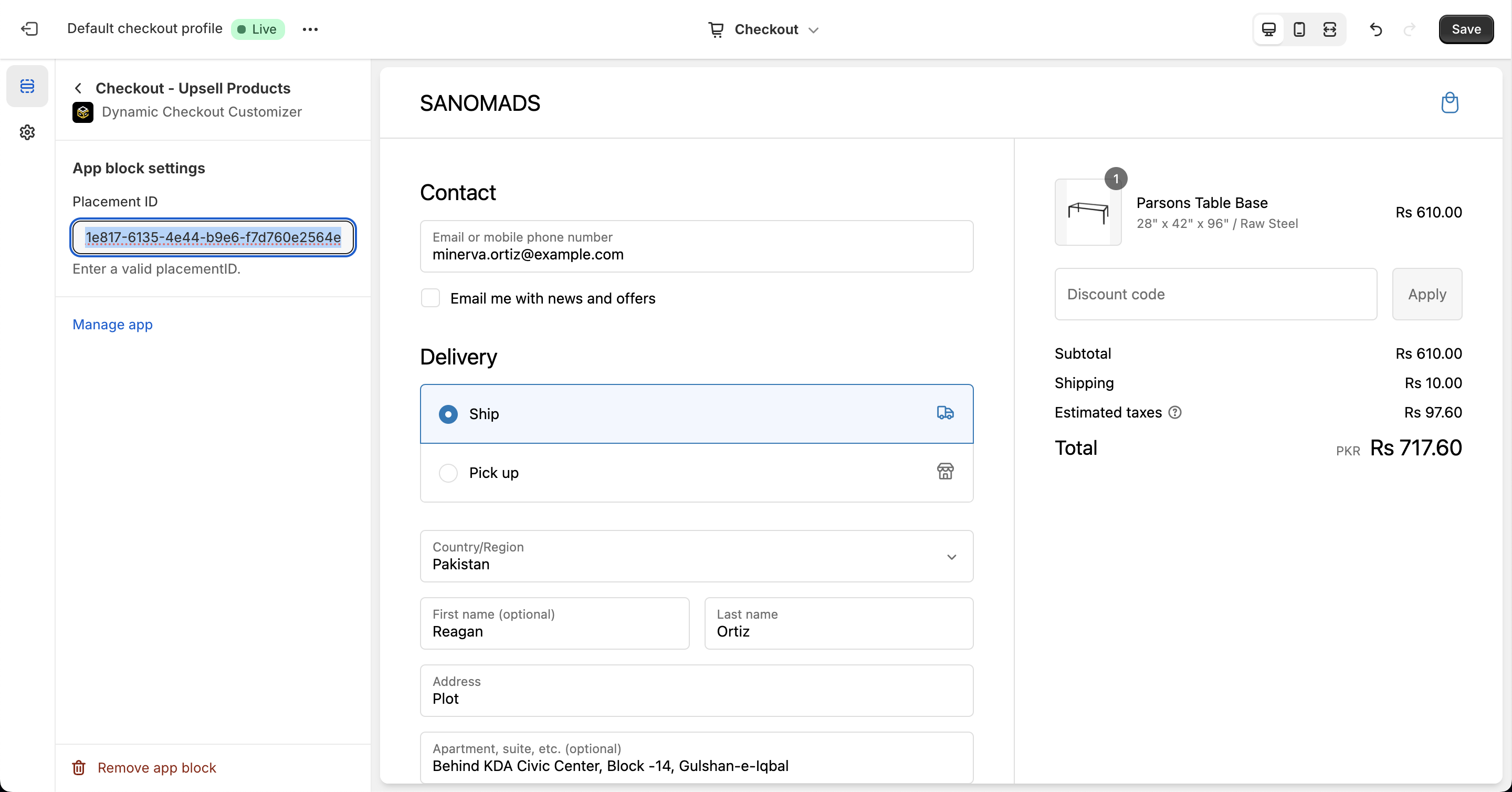
Task: Click the Contact section heading
Action: 458,193
